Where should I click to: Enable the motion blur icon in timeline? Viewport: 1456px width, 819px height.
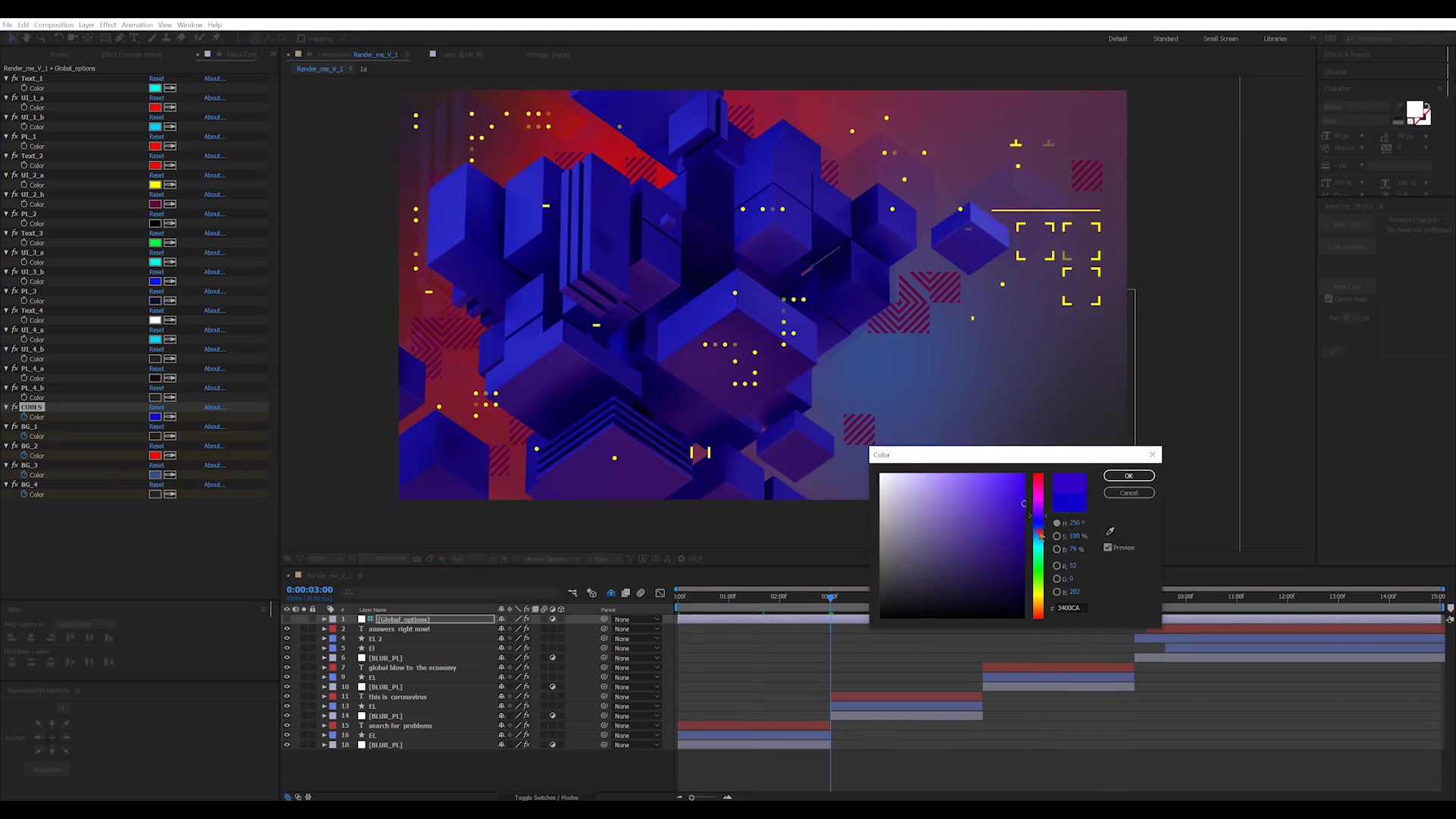tap(641, 593)
